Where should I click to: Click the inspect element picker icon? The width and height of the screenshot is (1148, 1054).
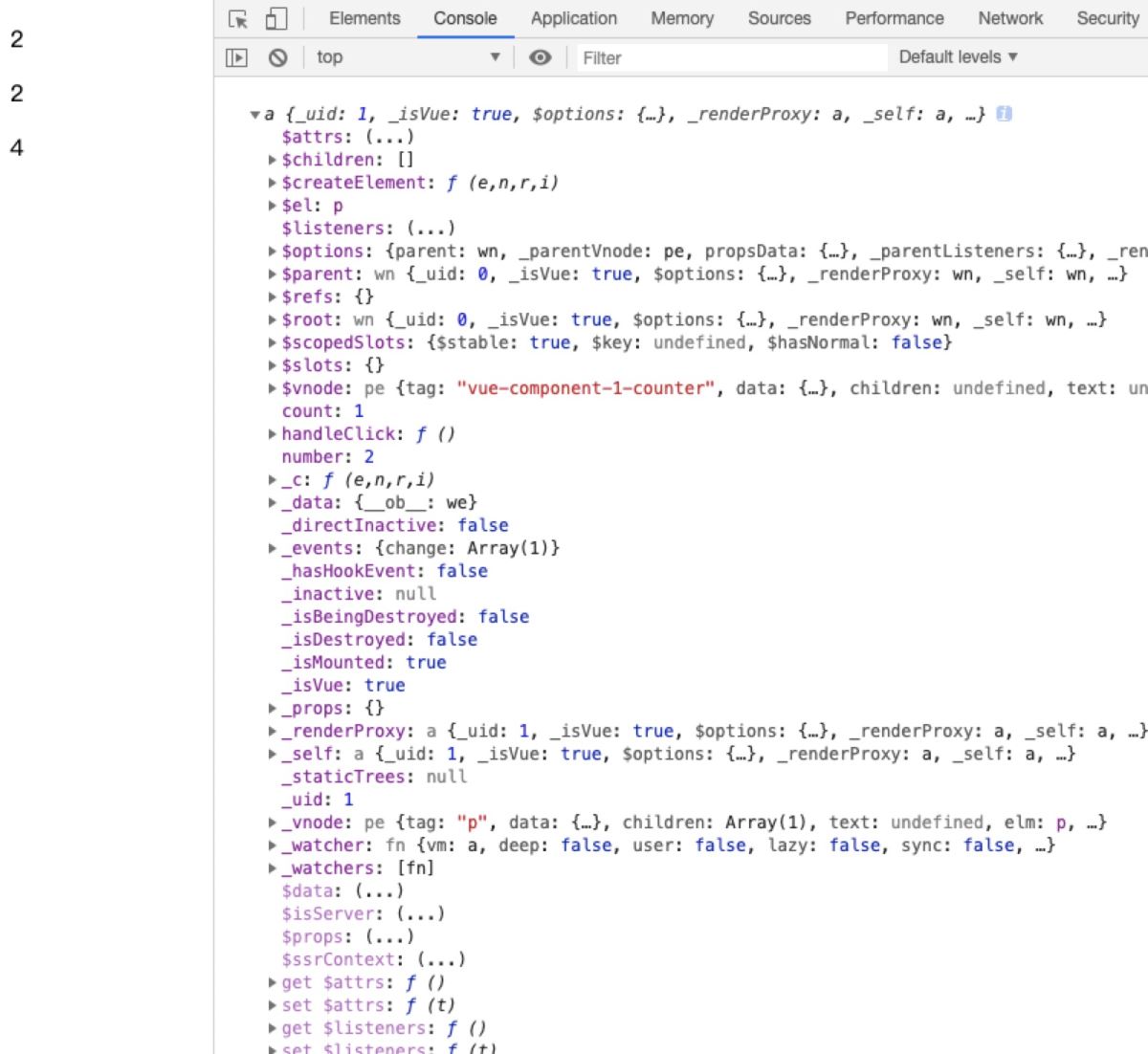(x=238, y=19)
